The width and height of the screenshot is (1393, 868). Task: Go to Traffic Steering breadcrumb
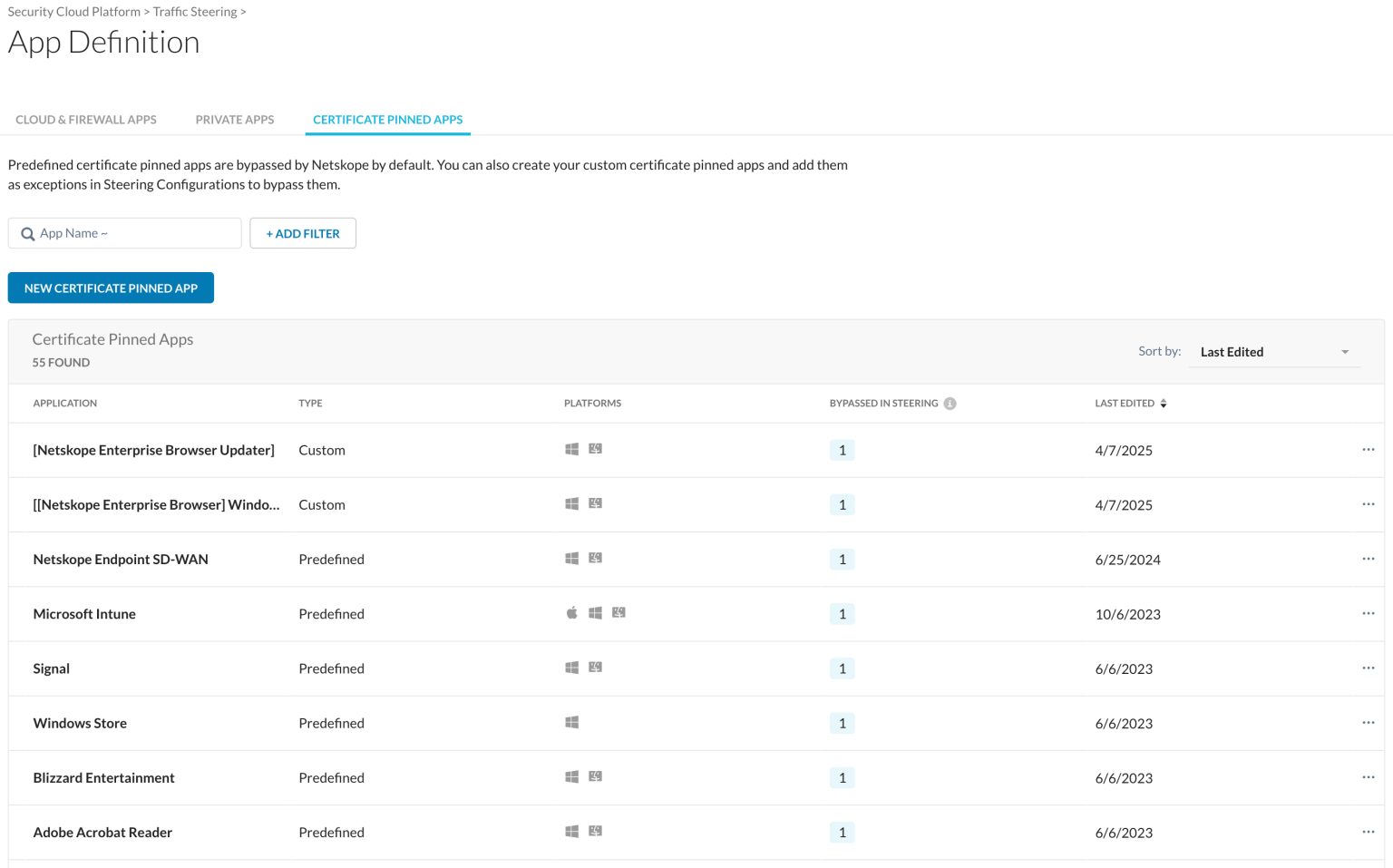195,12
